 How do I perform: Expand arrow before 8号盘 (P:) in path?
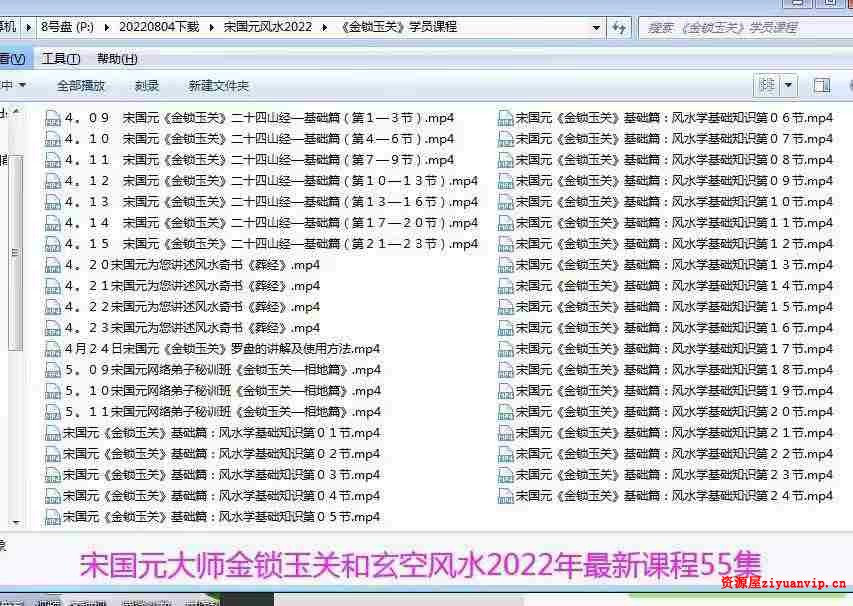28,27
